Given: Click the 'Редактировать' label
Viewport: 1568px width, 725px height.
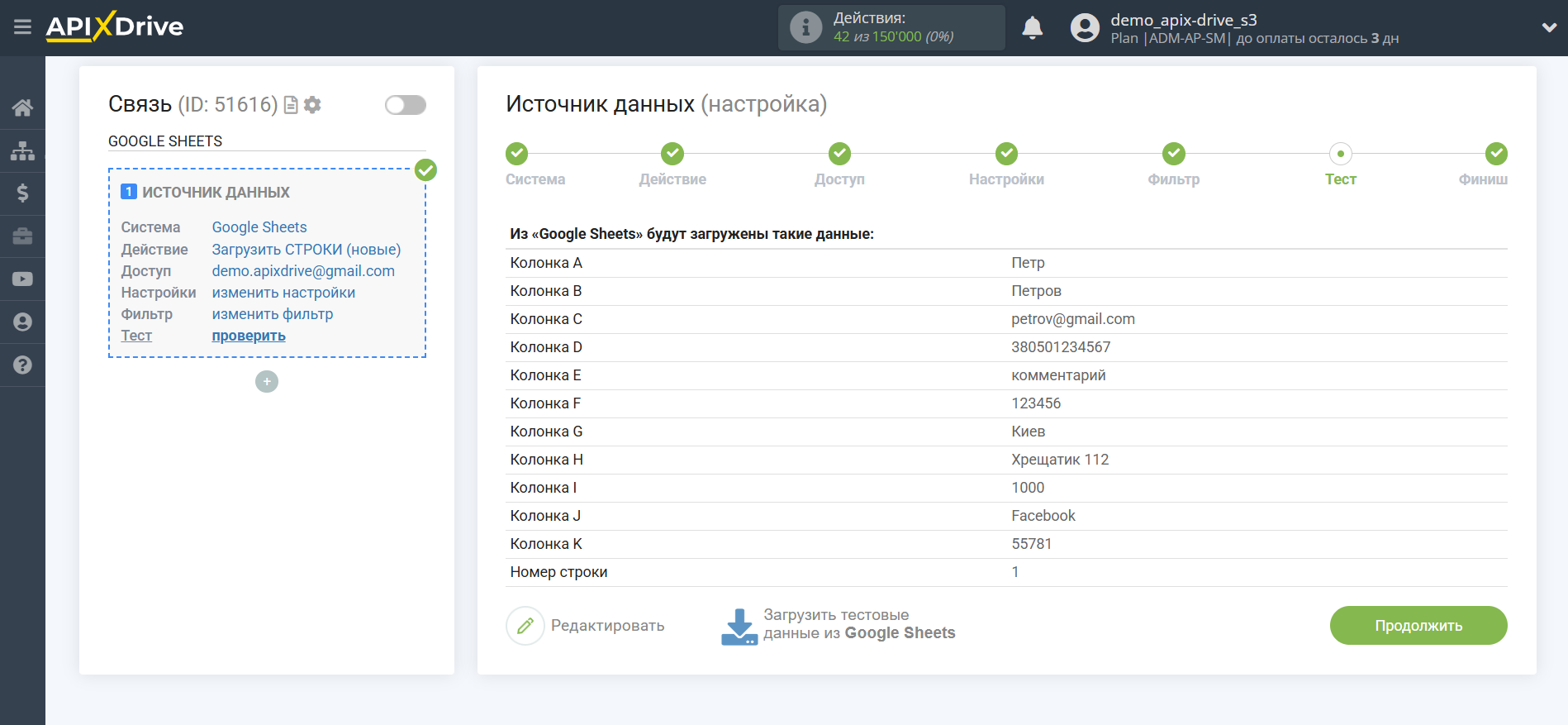Looking at the screenshot, I should coord(607,626).
